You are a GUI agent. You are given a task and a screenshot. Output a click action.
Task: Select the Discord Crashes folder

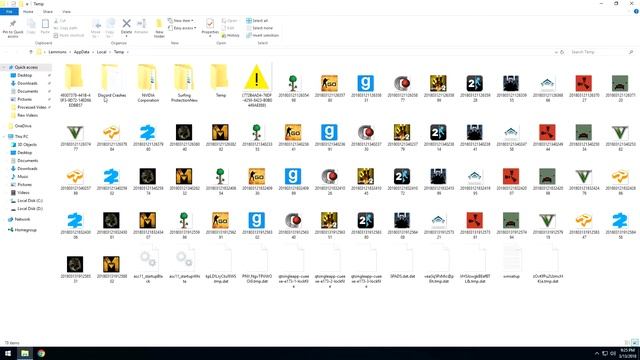coord(112,81)
